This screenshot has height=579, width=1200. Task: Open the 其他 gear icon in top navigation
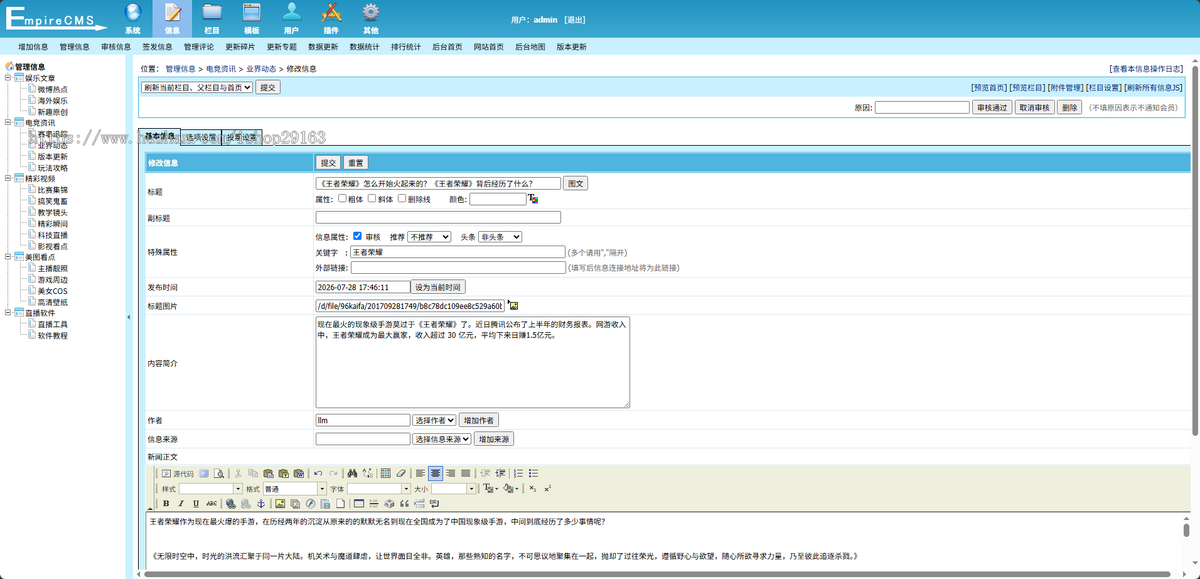pyautogui.click(x=371, y=17)
